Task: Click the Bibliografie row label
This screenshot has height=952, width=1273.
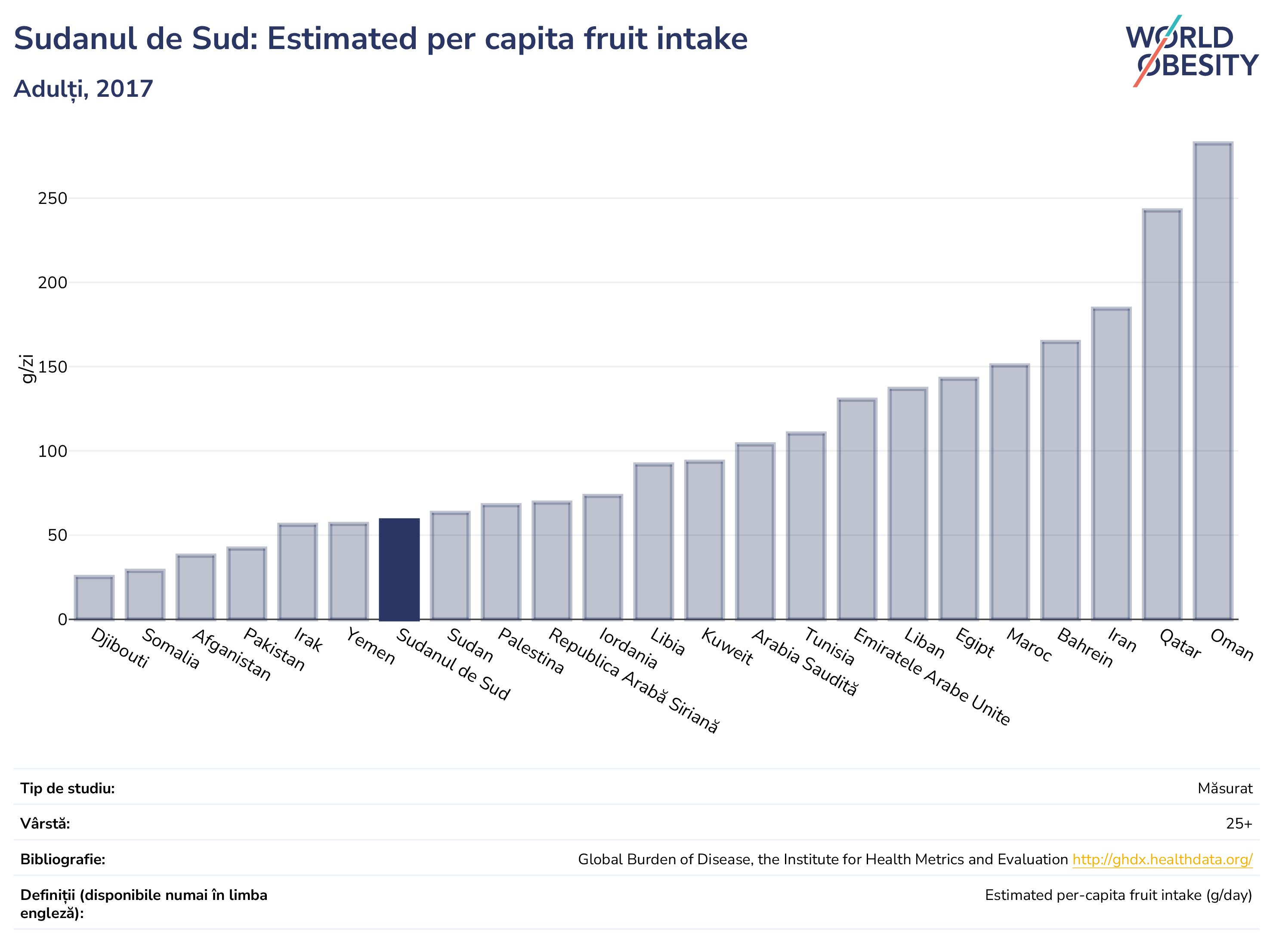Action: coord(63,860)
